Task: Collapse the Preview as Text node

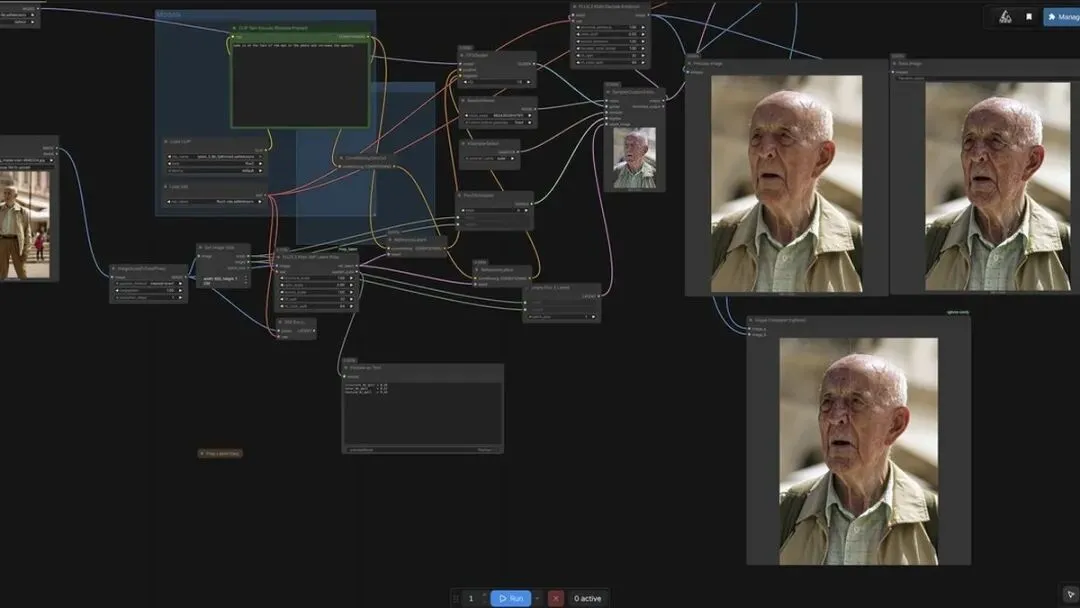Action: [346, 368]
